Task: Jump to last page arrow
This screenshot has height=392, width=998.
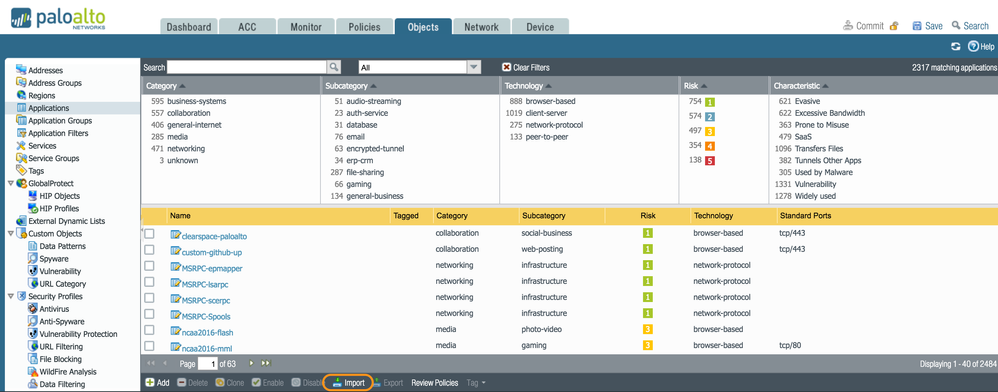Action: pos(266,363)
